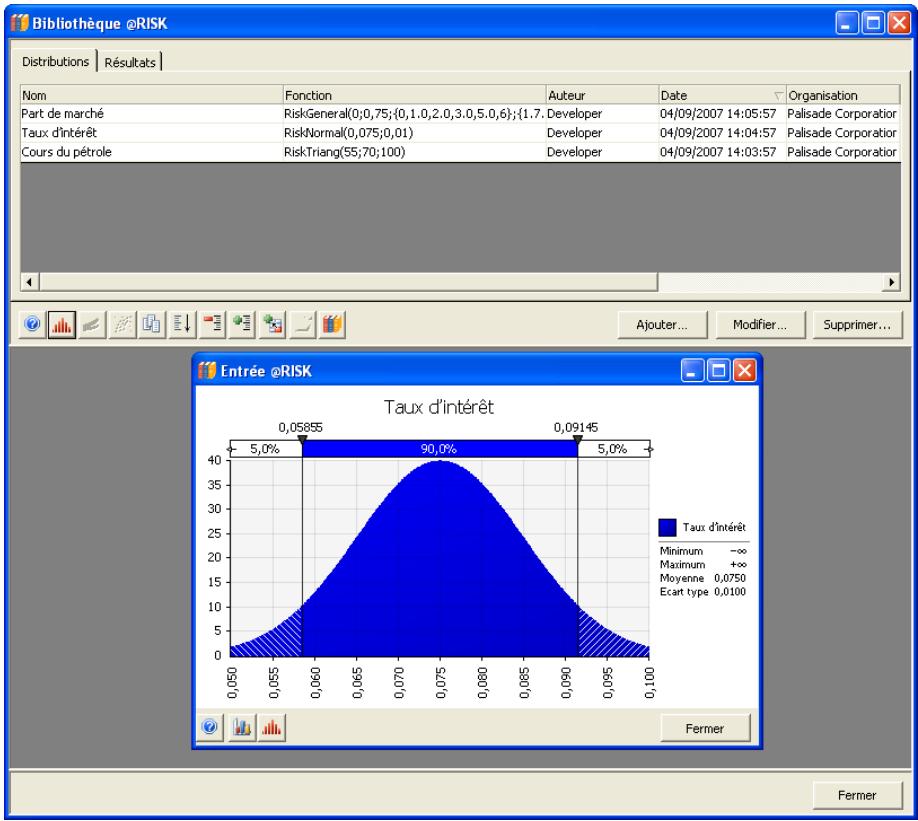Click help icon in Bibliothèque toolbar
Screen dimensions: 918x821
(x=34, y=324)
